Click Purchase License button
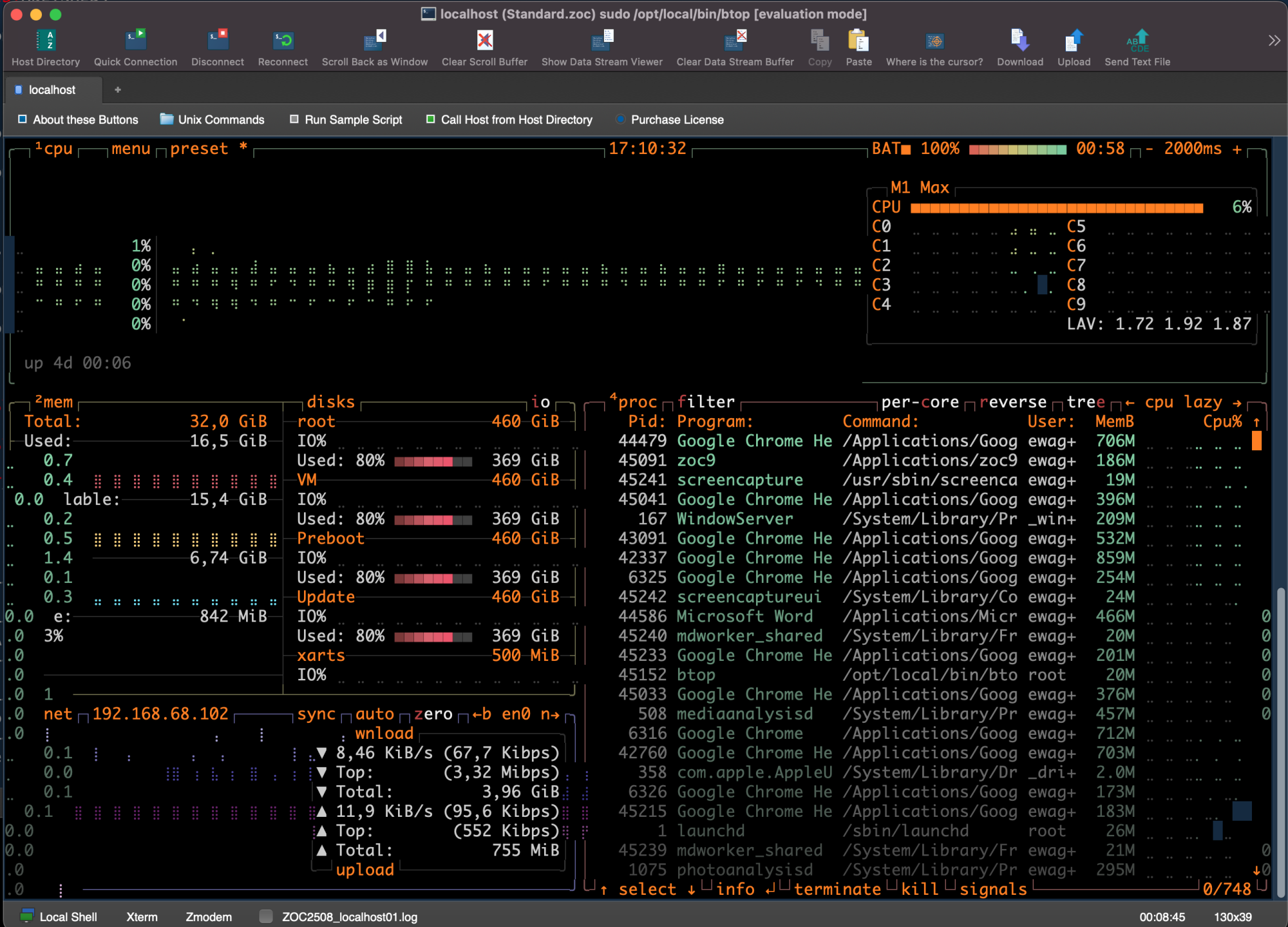The height and width of the screenshot is (927, 1288). click(670, 120)
